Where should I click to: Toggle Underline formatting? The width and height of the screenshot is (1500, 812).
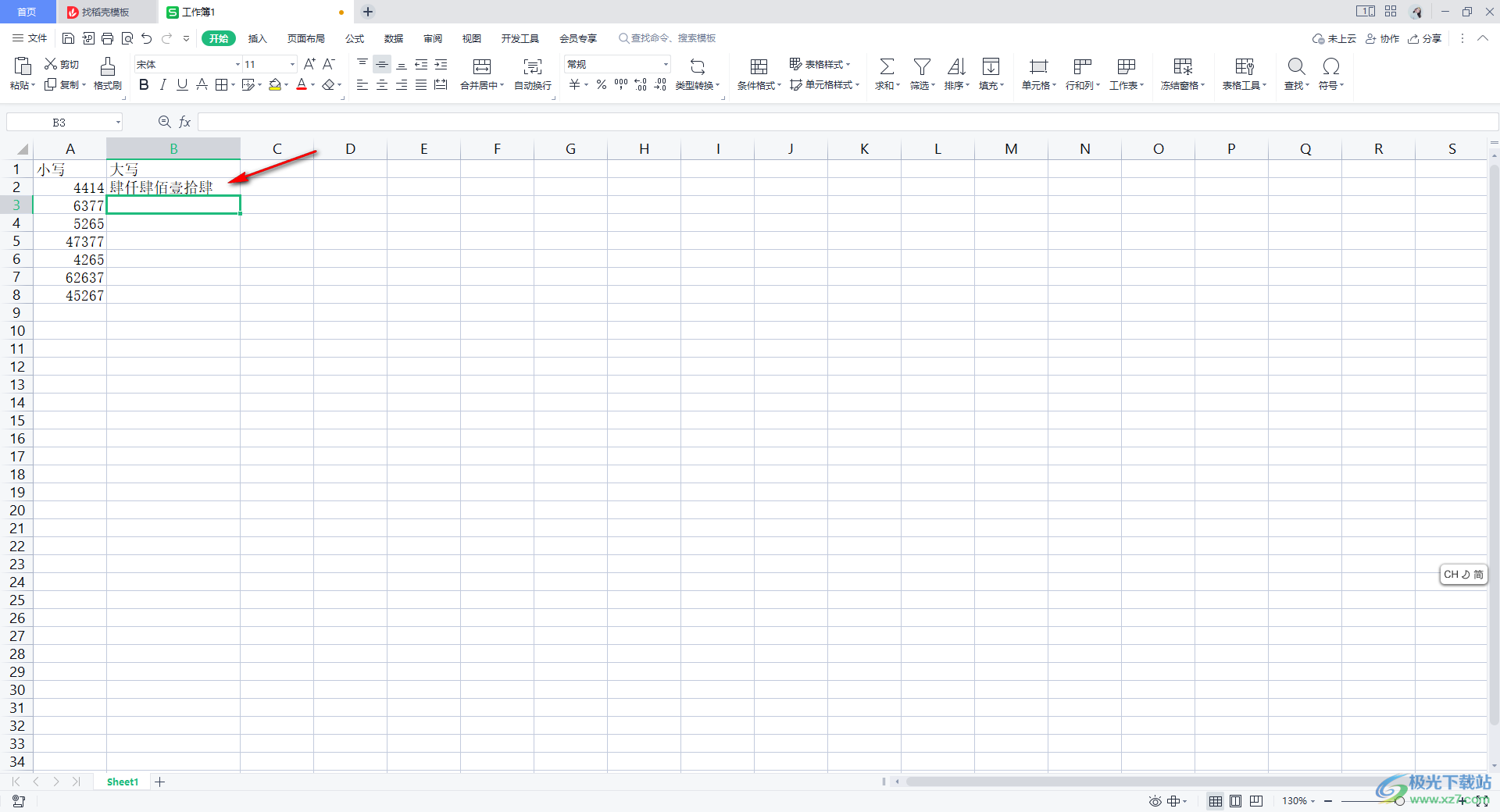(x=182, y=84)
